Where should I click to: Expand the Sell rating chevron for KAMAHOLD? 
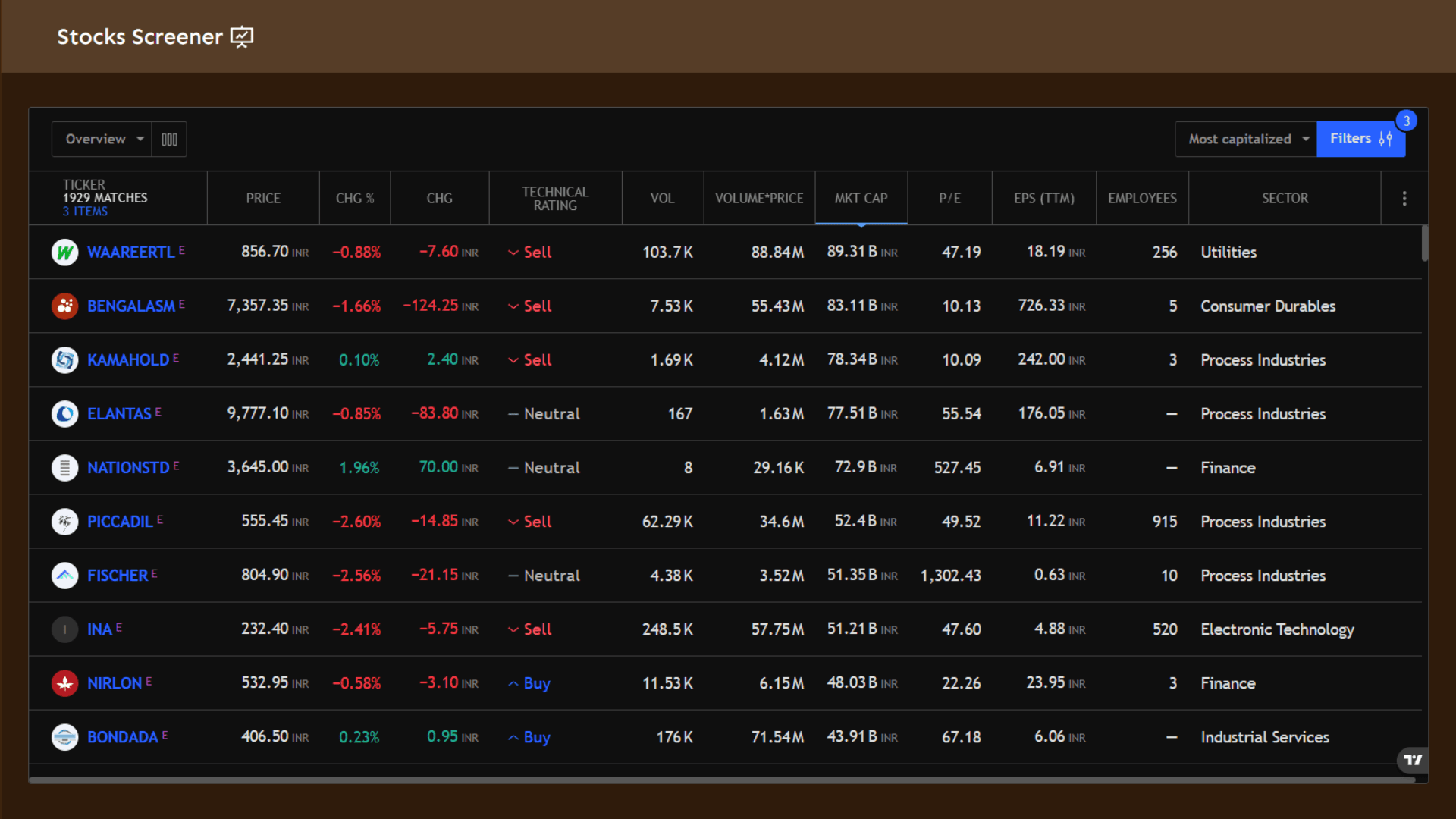point(513,360)
